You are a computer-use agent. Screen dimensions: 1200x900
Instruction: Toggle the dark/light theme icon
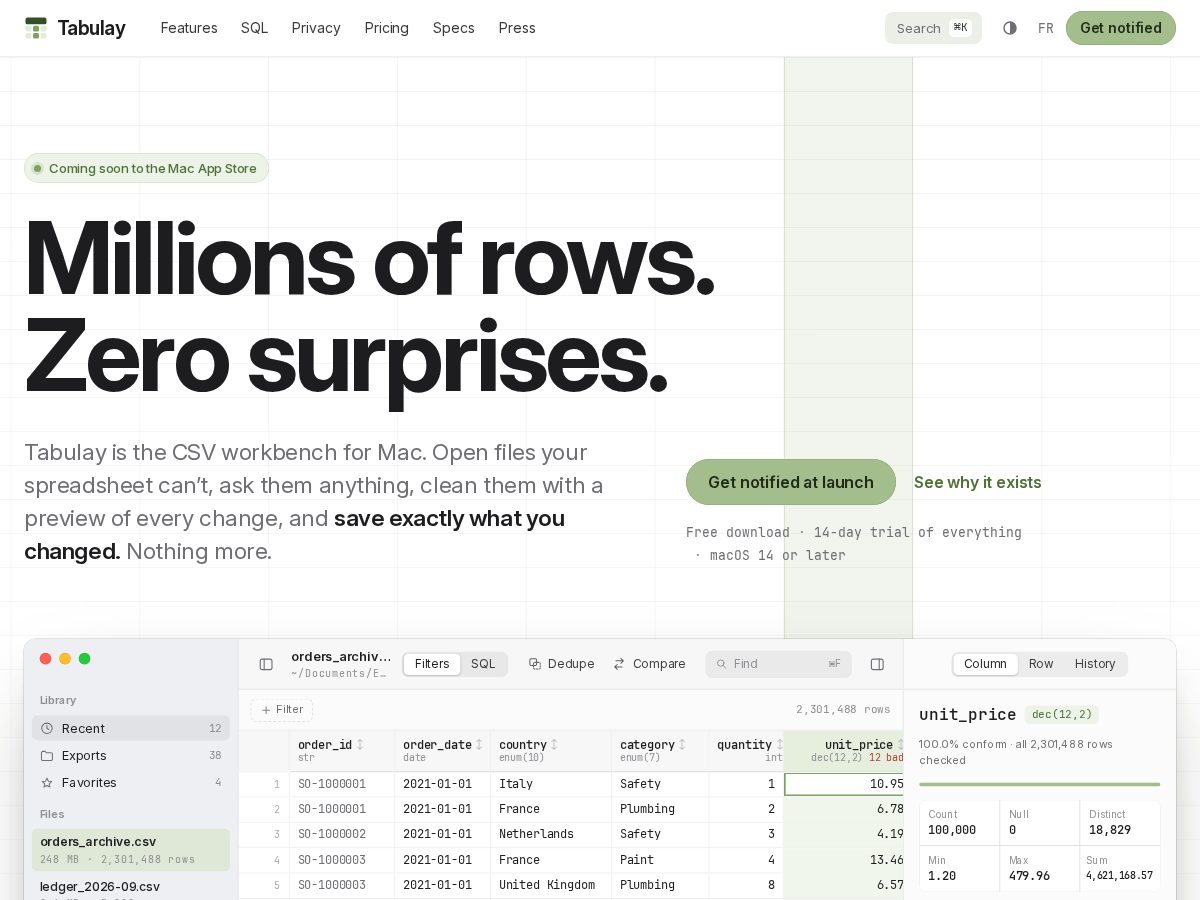(x=1010, y=28)
